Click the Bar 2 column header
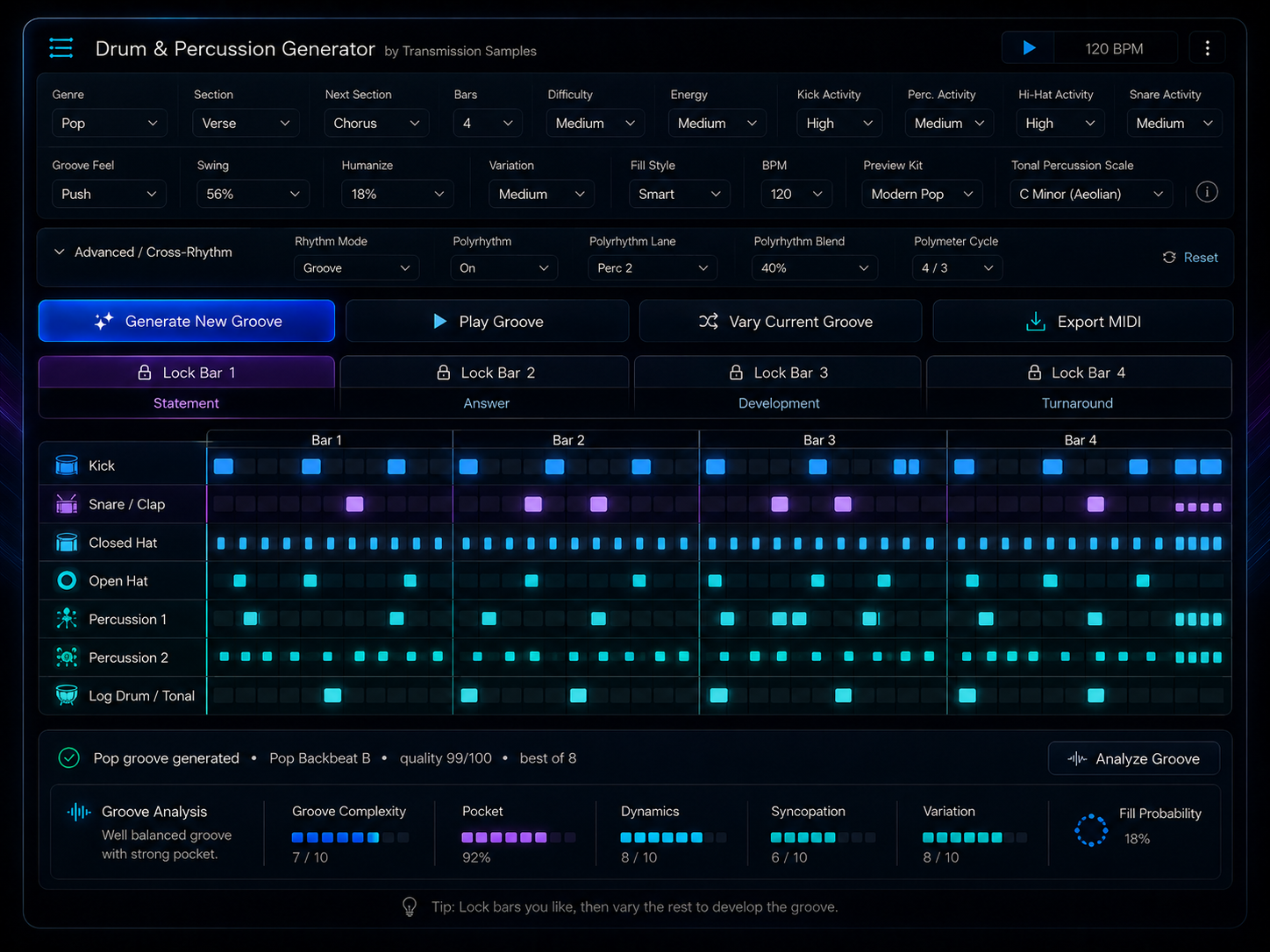1270x952 pixels. 568,440
